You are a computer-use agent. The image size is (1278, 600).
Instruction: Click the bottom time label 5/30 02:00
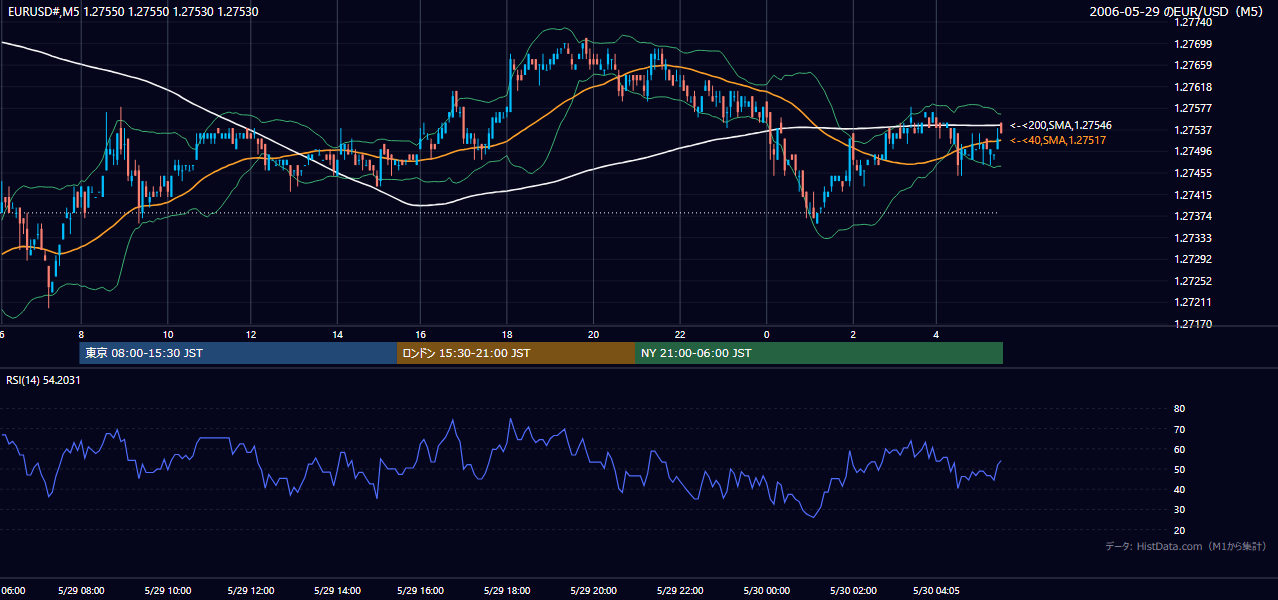853,590
